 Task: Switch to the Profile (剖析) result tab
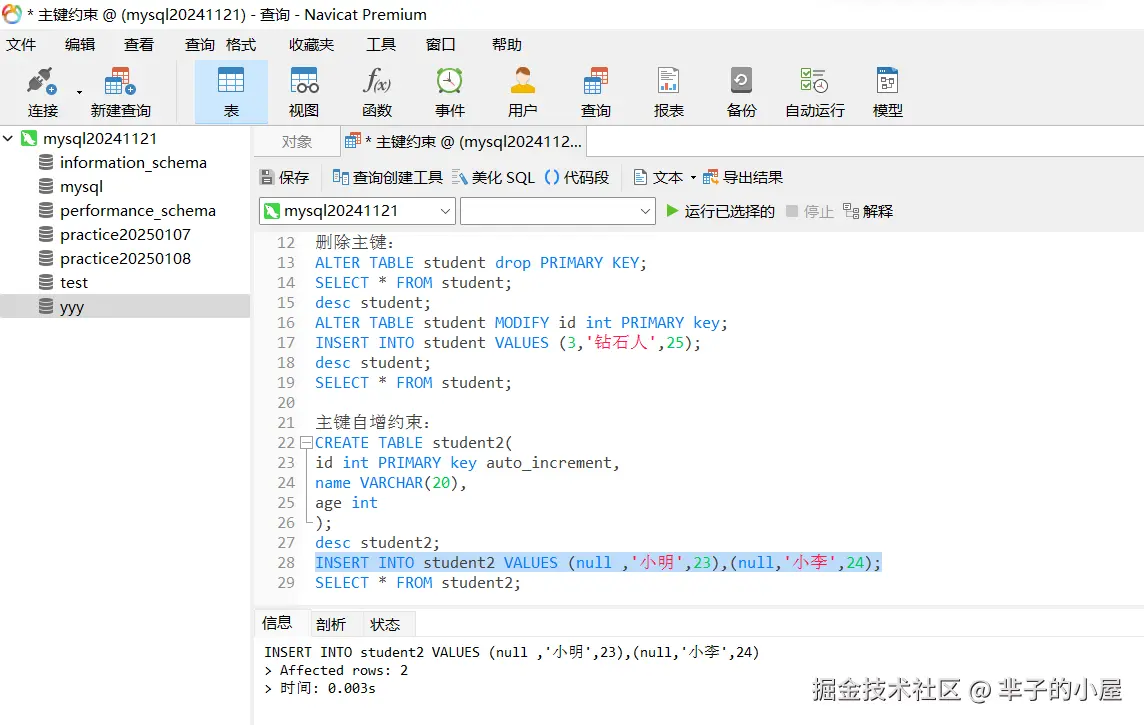click(x=331, y=624)
